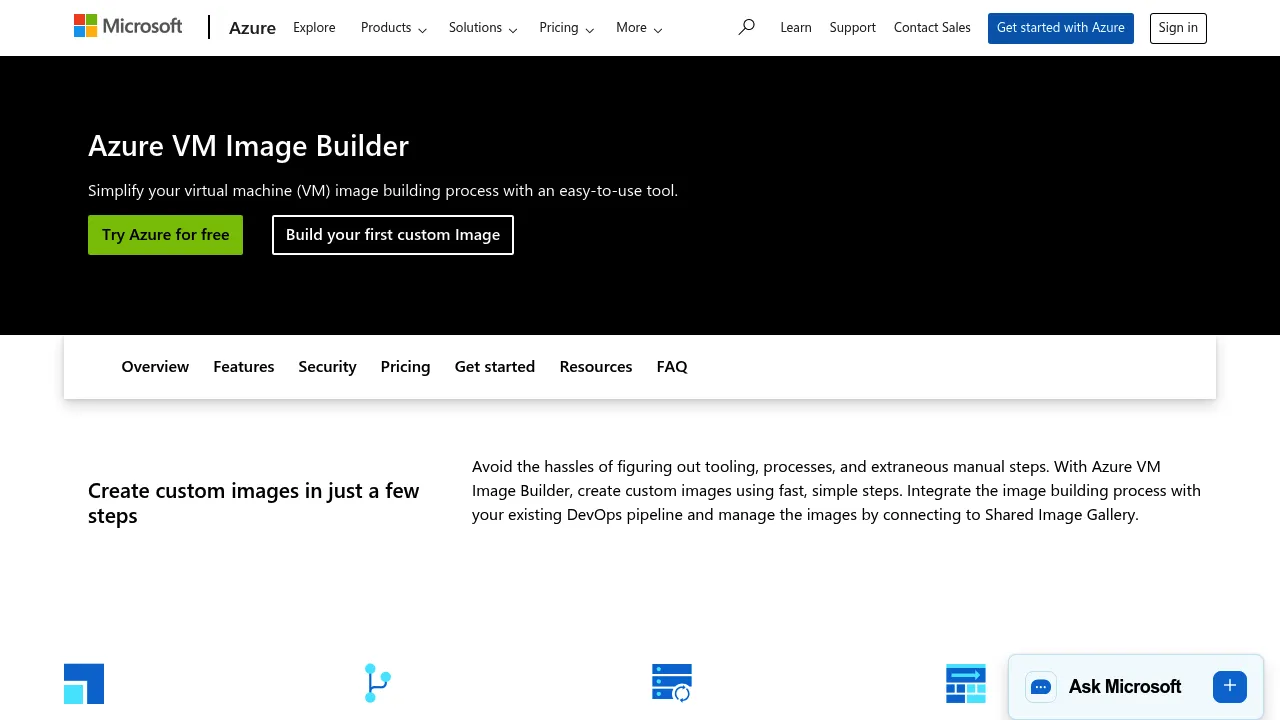Visit the Learn link

[796, 28]
